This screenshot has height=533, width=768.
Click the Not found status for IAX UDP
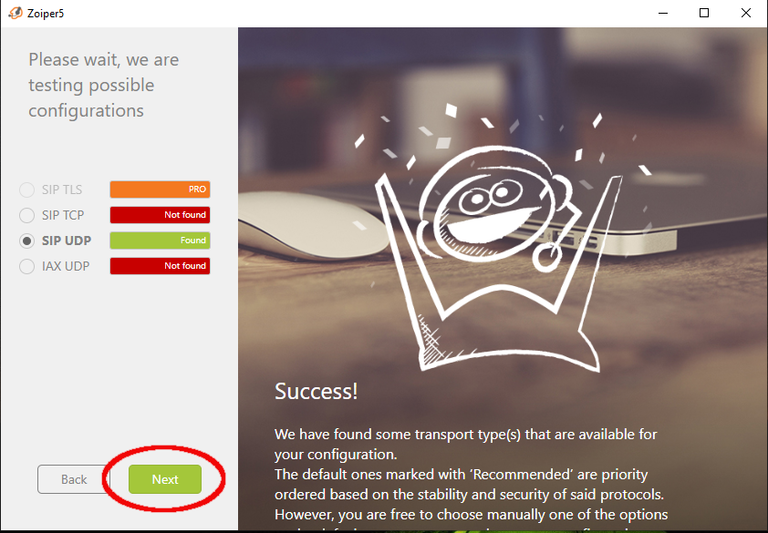point(160,266)
